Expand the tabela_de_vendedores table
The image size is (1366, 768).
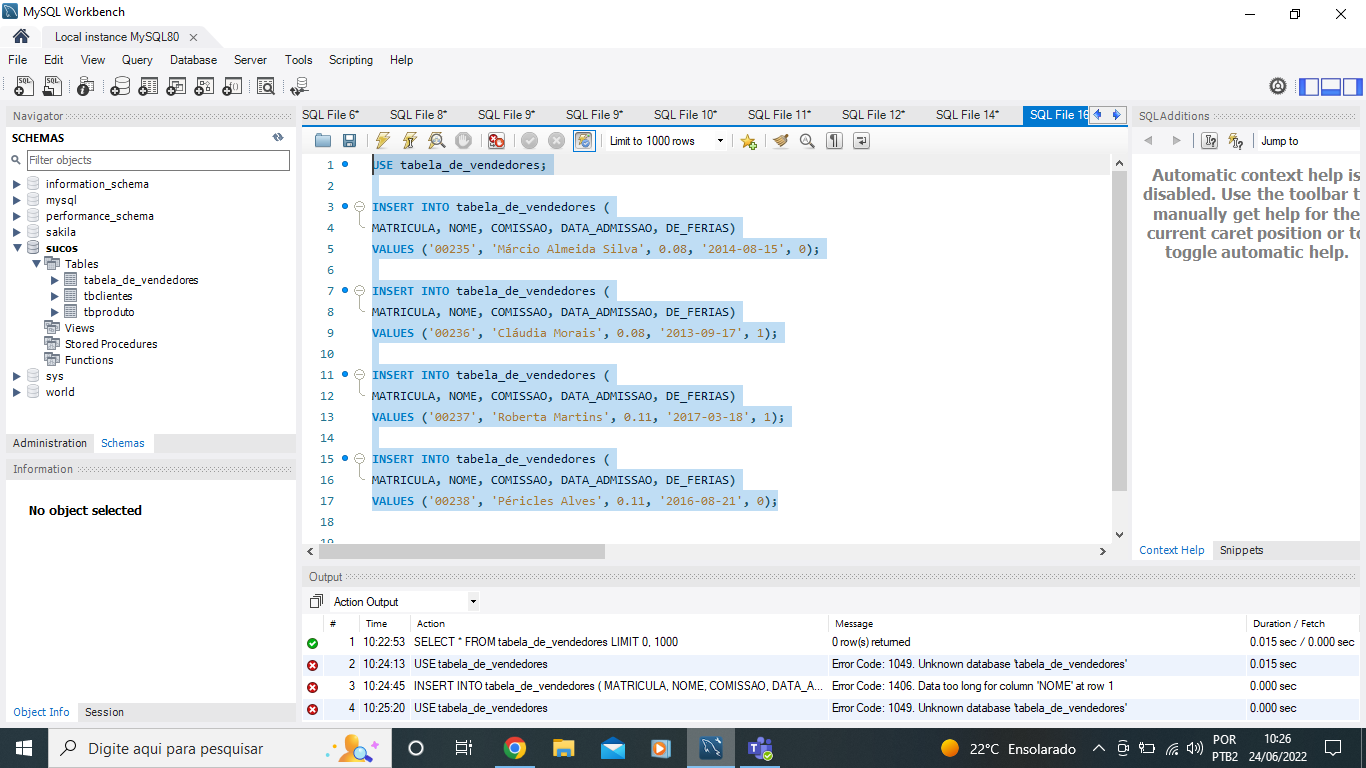(55, 280)
